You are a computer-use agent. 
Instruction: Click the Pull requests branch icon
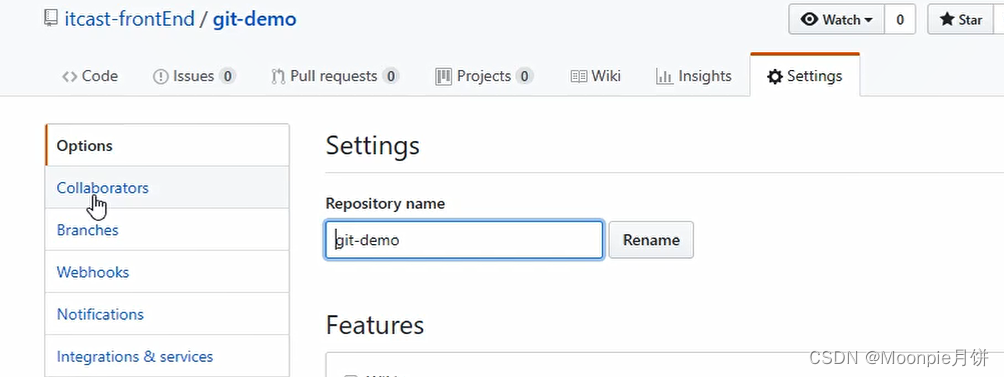[278, 77]
